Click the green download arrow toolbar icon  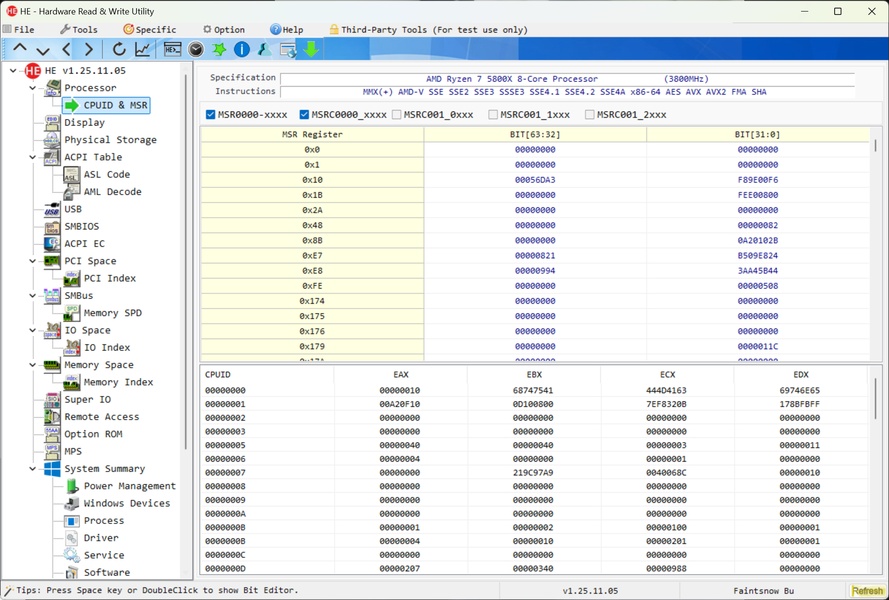click(x=311, y=49)
